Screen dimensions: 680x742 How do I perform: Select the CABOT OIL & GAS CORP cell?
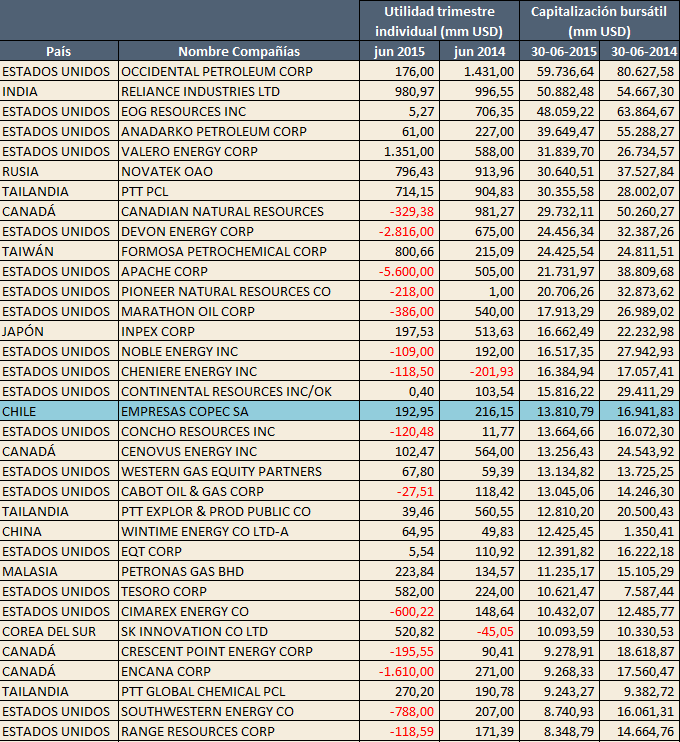239,491
